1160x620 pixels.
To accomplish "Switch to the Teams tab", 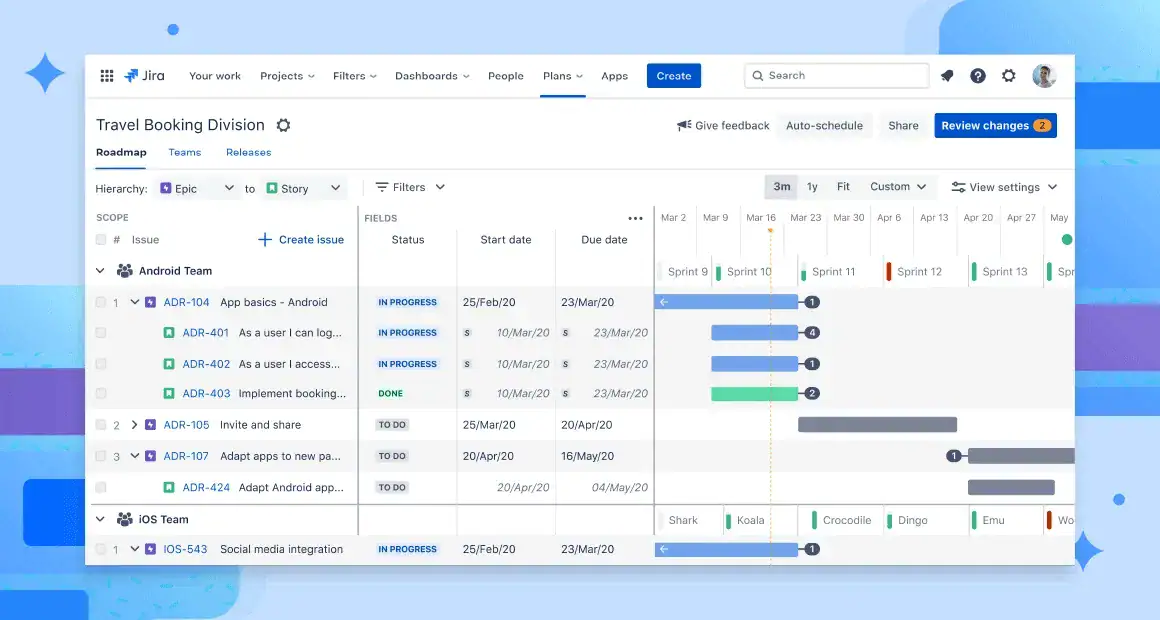I will pyautogui.click(x=185, y=152).
